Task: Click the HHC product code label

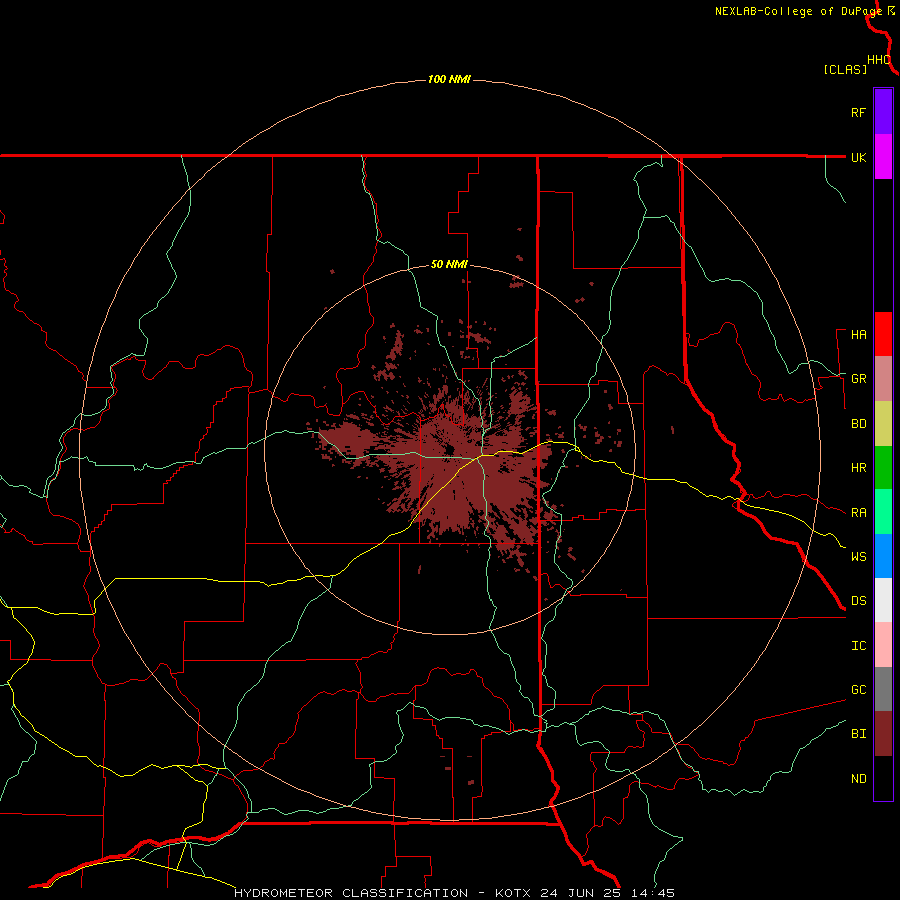Action: (x=879, y=60)
